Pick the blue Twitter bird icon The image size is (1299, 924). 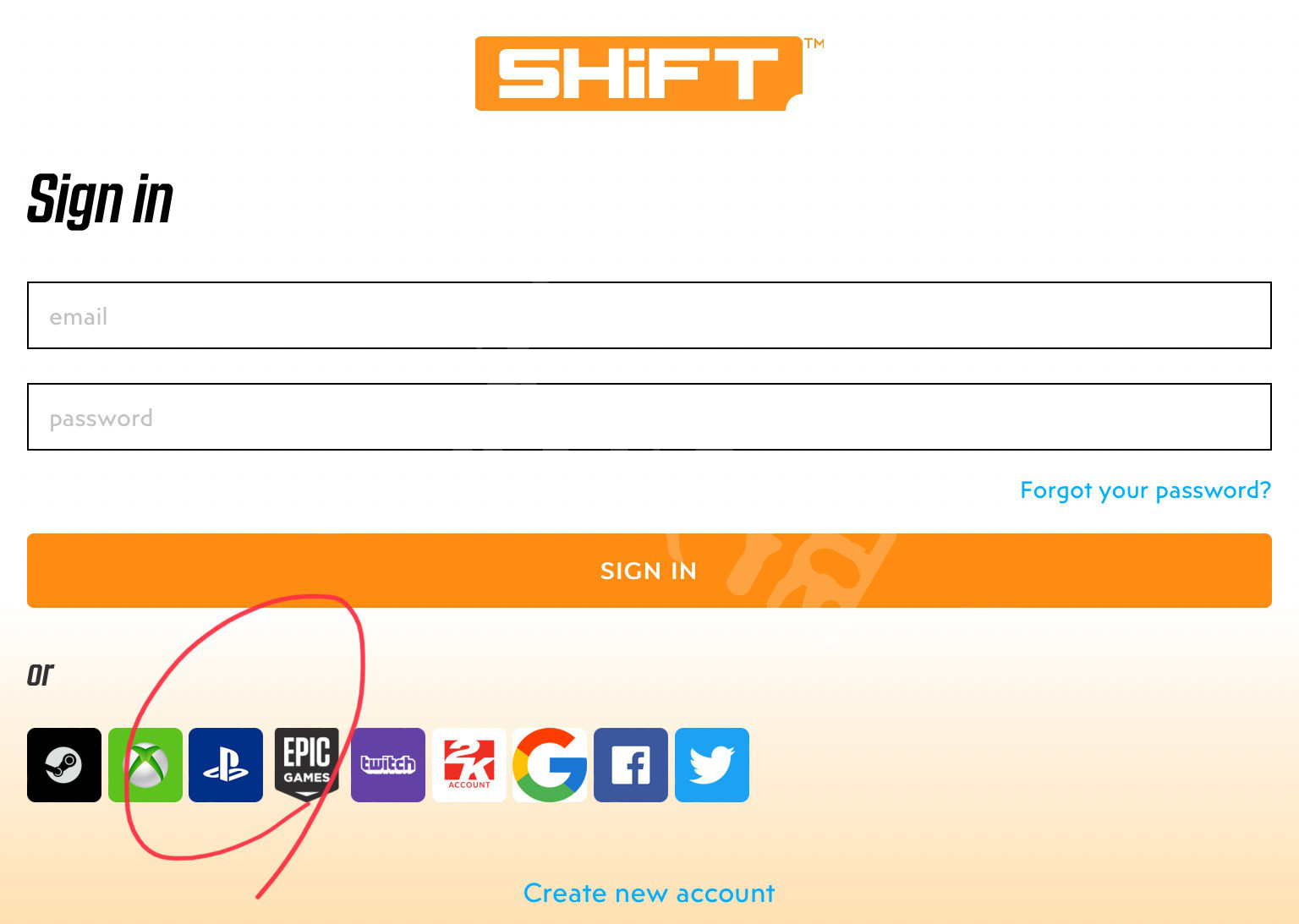click(x=712, y=765)
